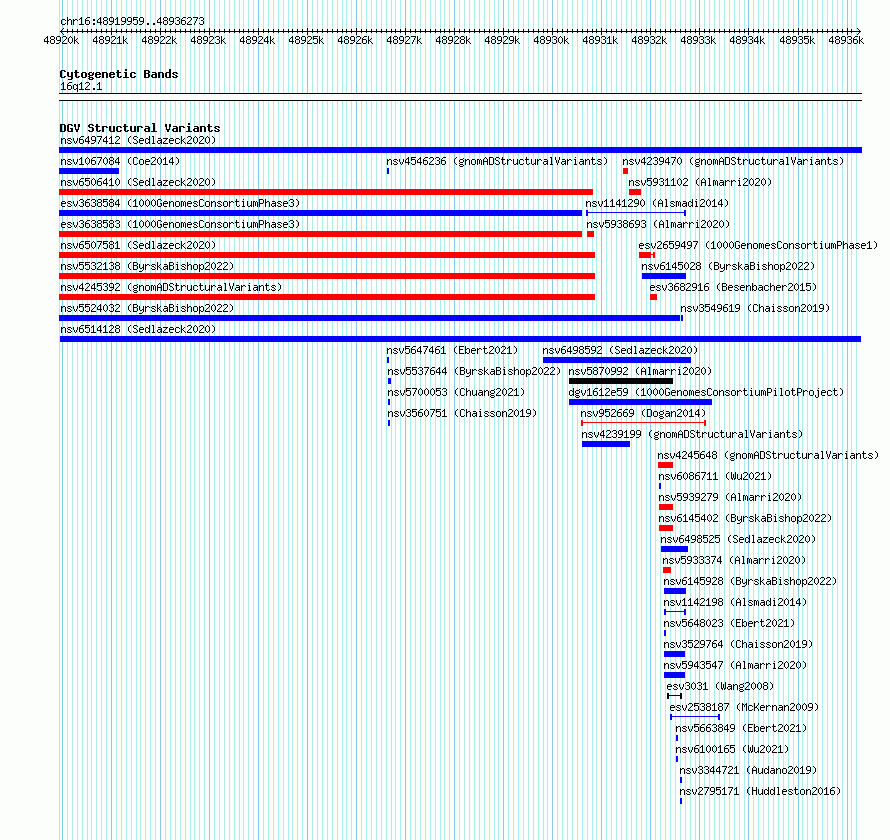Viewport: 890px width, 840px height.
Task: Open the nsv5931102 (Almarri2020) label
Action: tap(700, 182)
